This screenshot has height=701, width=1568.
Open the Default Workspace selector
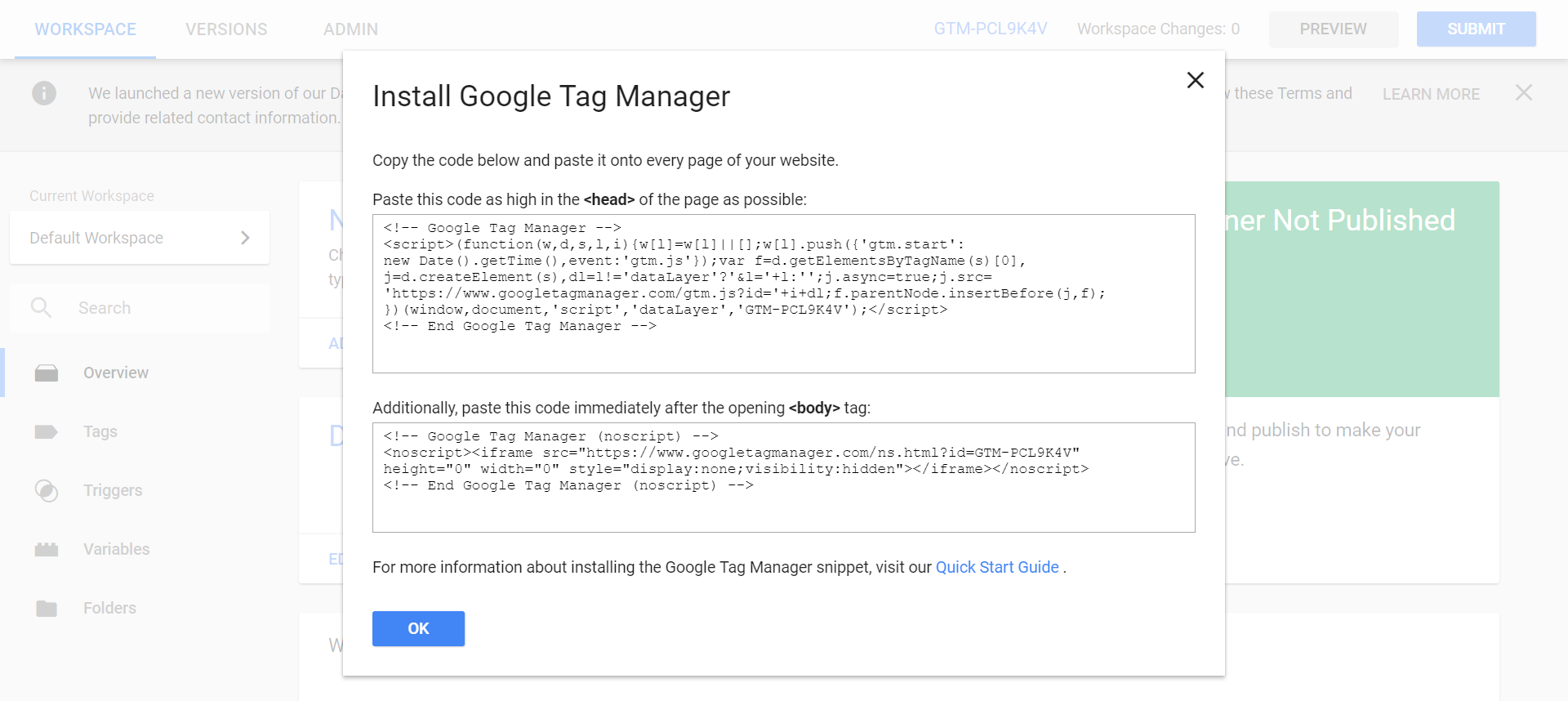point(140,238)
